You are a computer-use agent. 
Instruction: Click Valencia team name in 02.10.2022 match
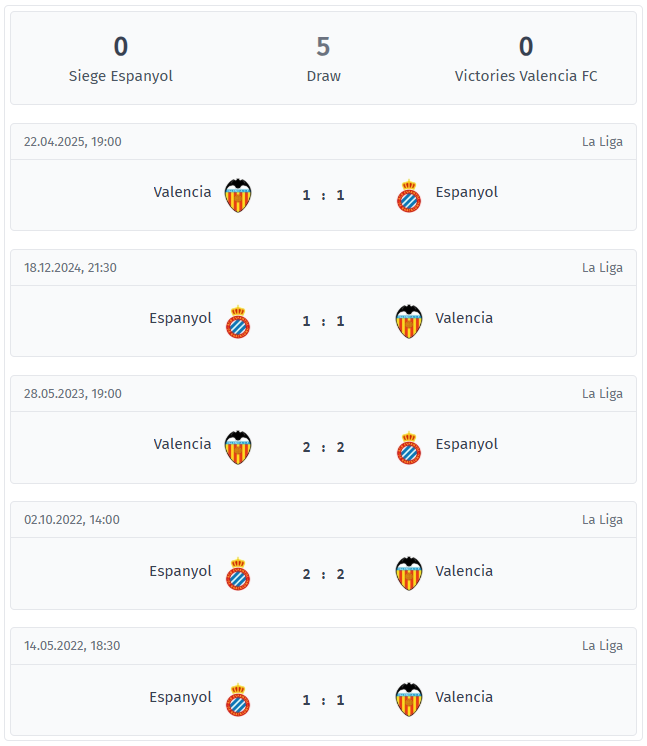[x=464, y=570]
